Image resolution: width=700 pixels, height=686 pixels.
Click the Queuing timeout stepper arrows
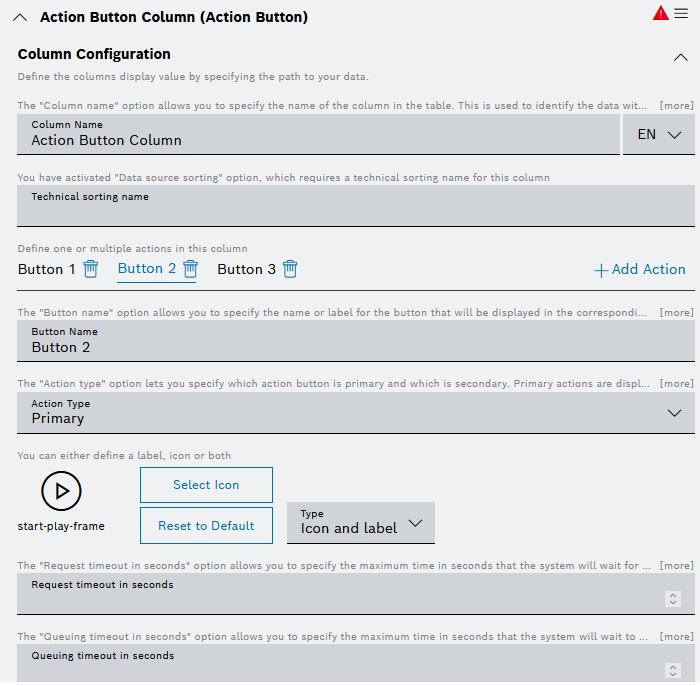[673, 670]
